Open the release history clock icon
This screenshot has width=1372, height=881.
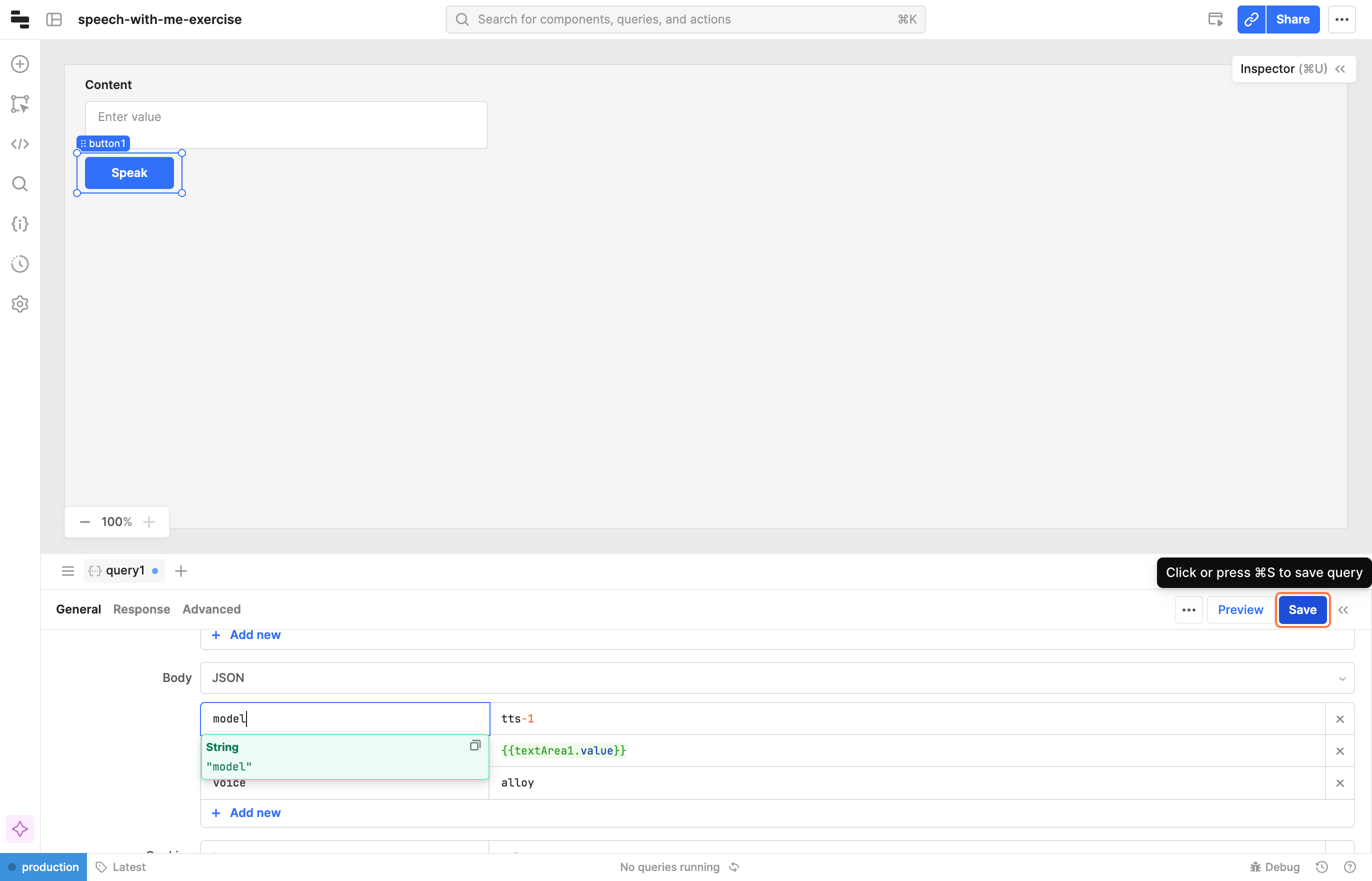(x=20, y=263)
